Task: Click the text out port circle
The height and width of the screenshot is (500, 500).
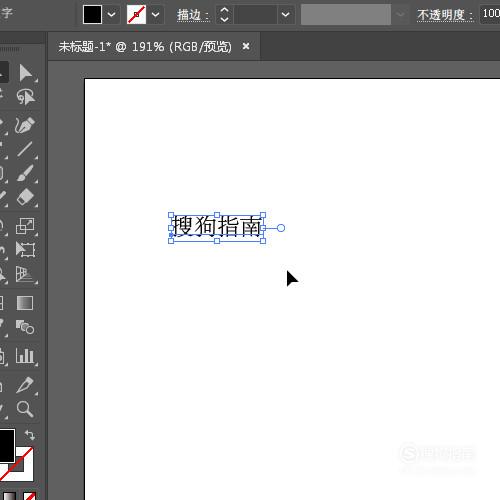Action: [281, 228]
